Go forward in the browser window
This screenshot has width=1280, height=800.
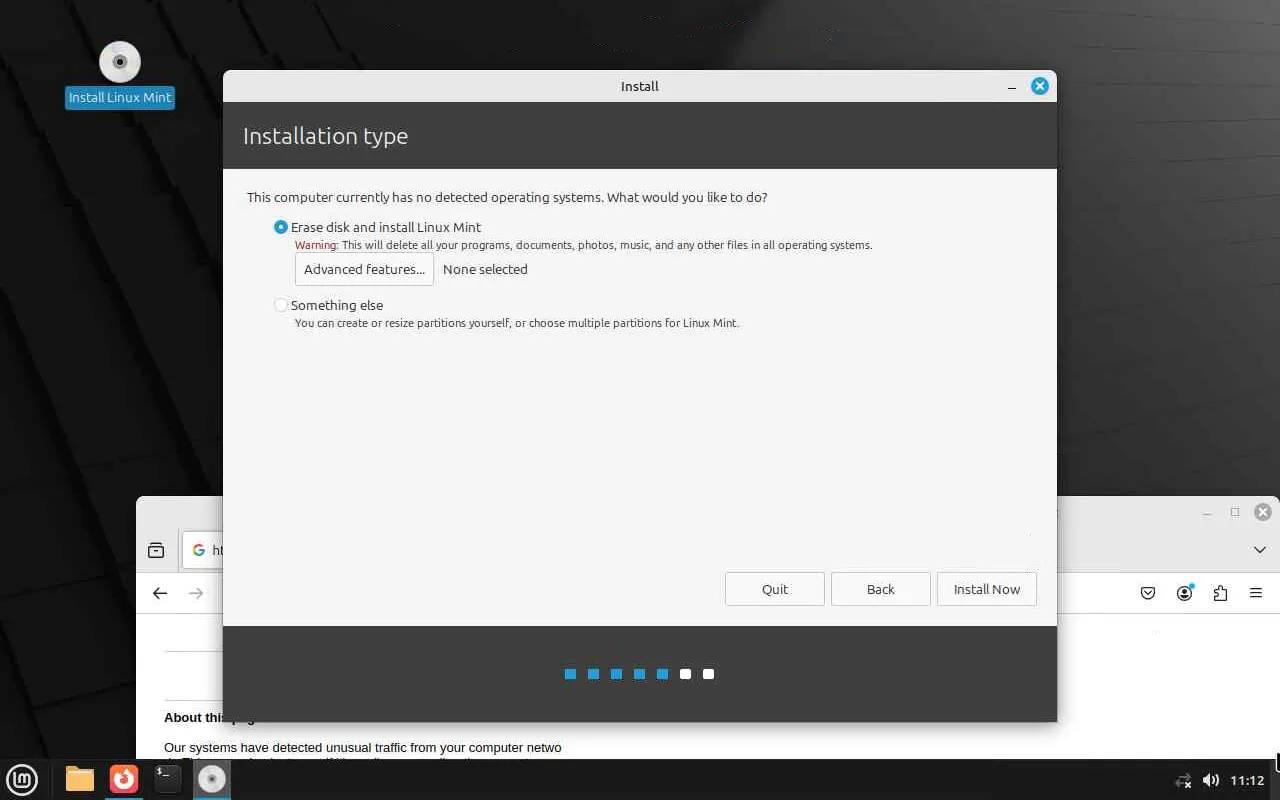(196, 593)
